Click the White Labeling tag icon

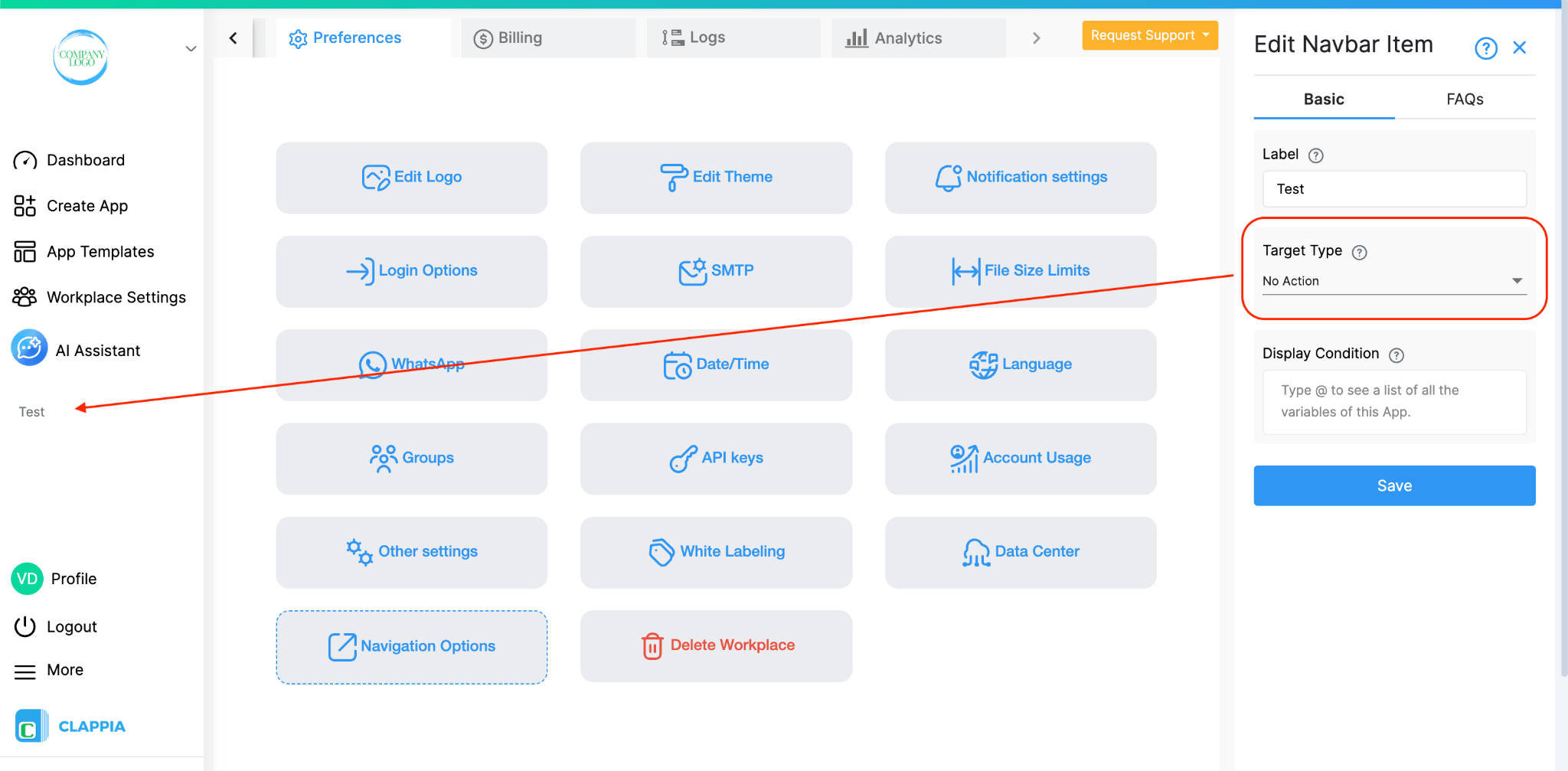pyautogui.click(x=661, y=552)
